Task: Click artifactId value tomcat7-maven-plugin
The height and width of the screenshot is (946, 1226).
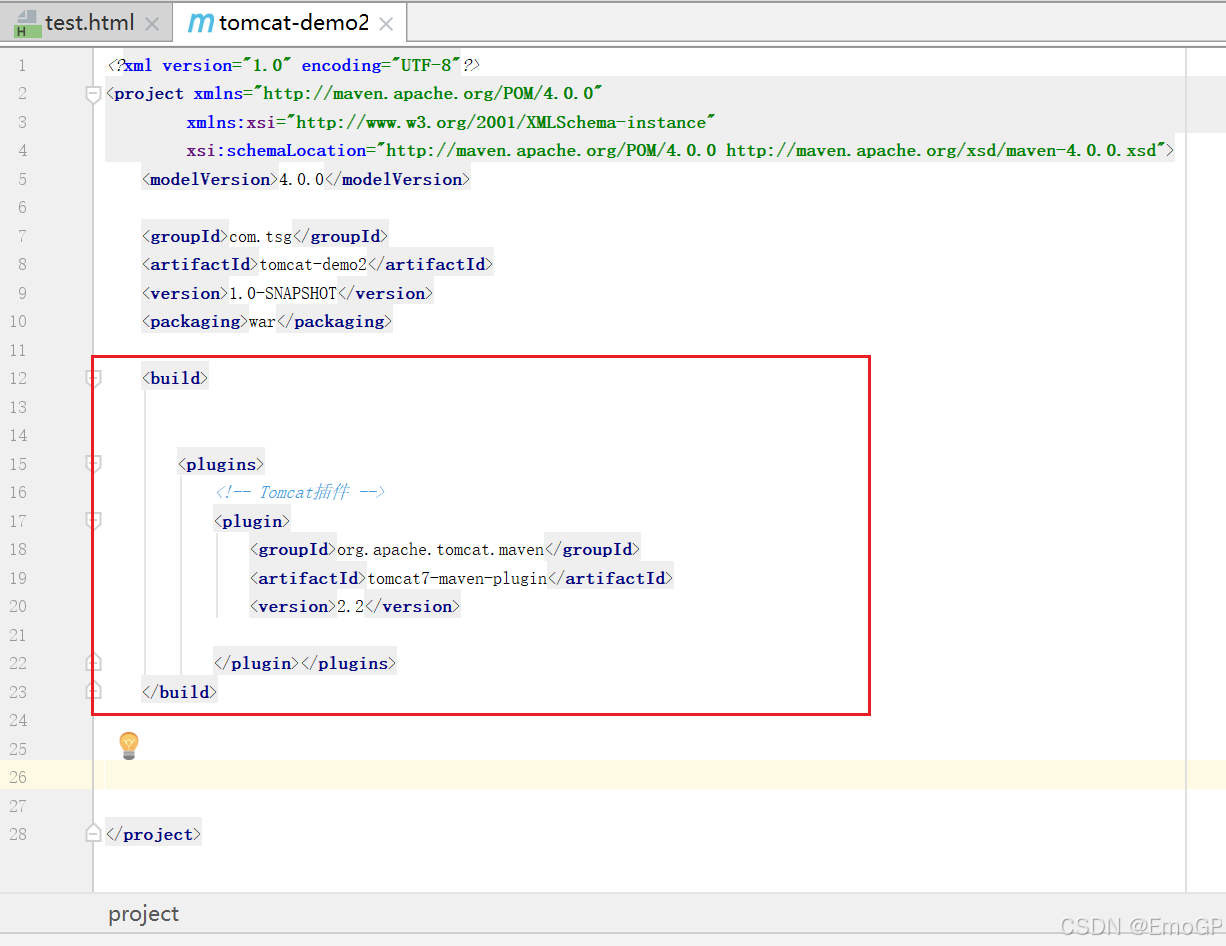Action: coord(458,578)
